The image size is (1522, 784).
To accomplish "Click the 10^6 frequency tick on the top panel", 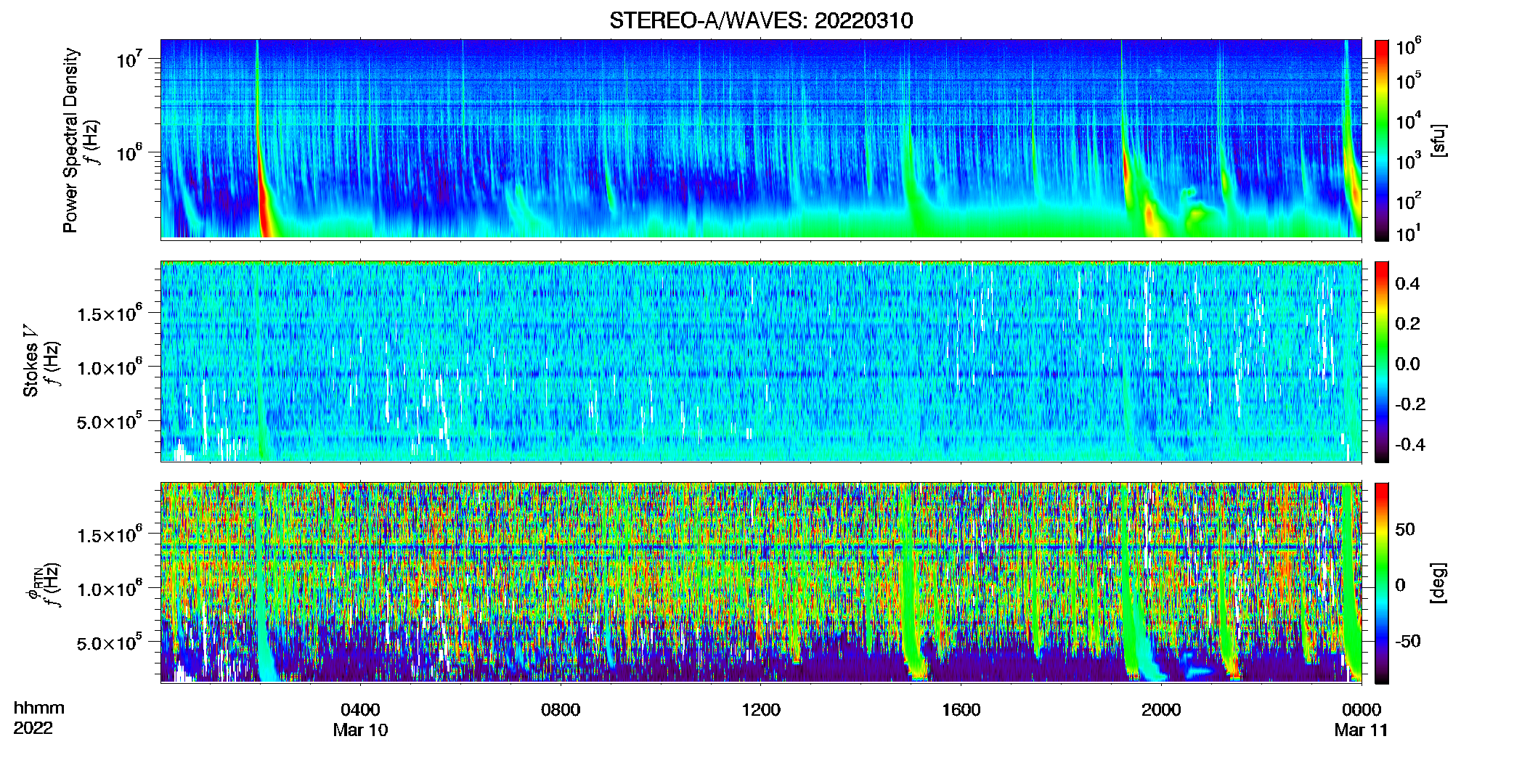I will (x=129, y=153).
